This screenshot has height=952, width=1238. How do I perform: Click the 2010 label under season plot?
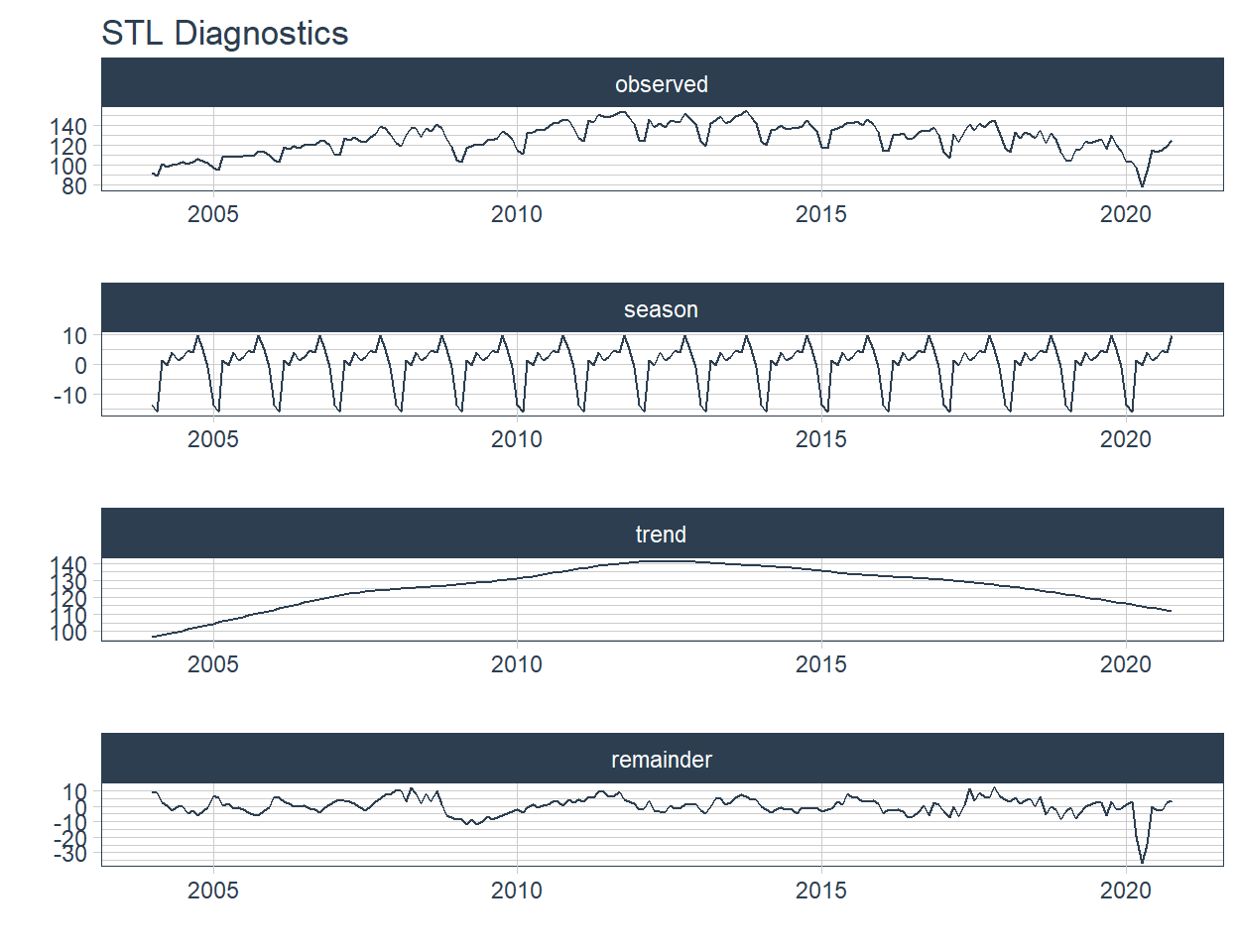(x=517, y=439)
